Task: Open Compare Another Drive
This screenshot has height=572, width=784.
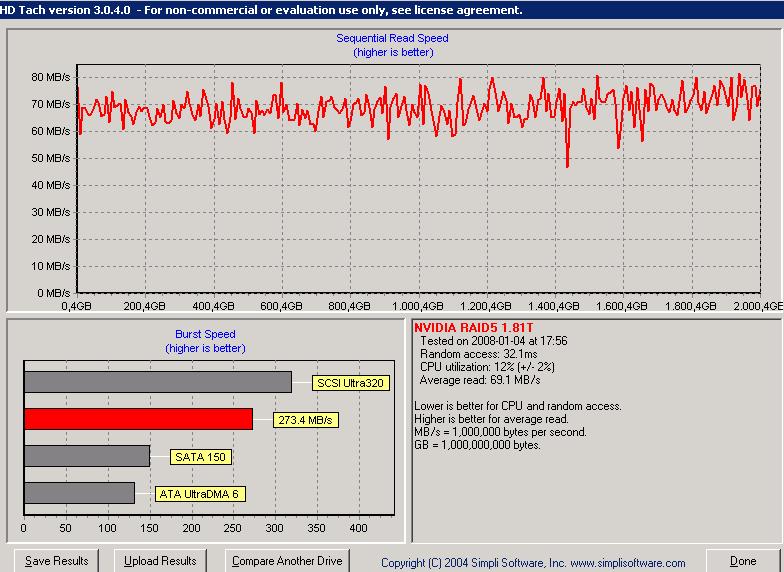Action: coord(287,561)
